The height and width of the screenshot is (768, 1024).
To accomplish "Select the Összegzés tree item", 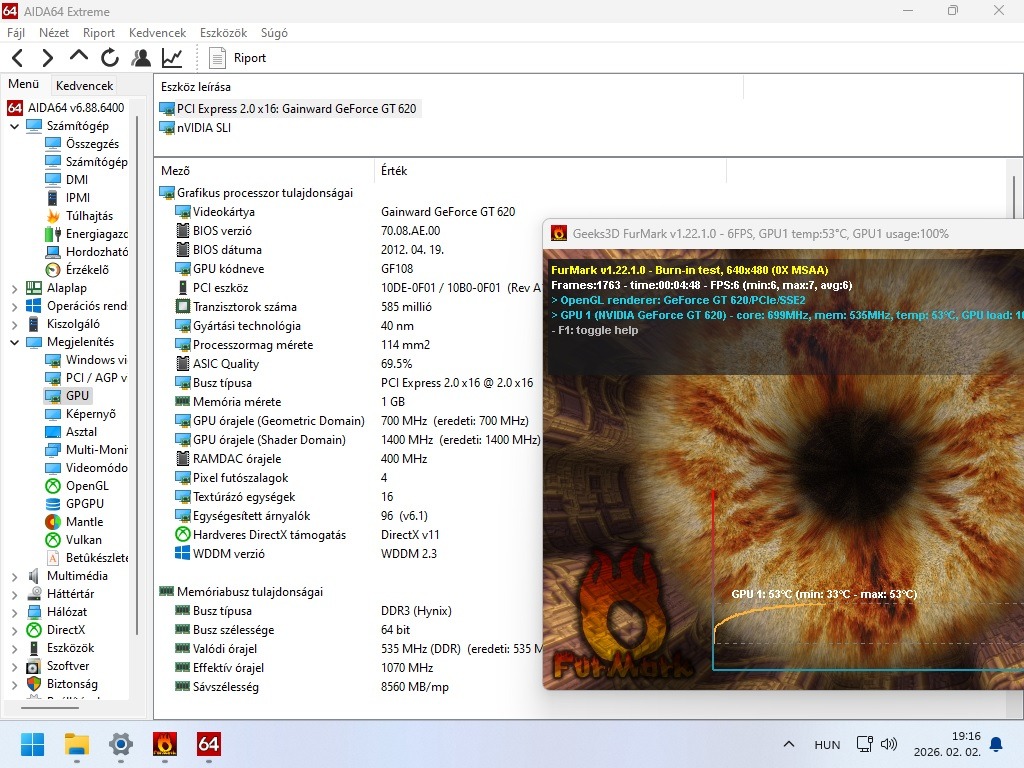I will [82, 144].
